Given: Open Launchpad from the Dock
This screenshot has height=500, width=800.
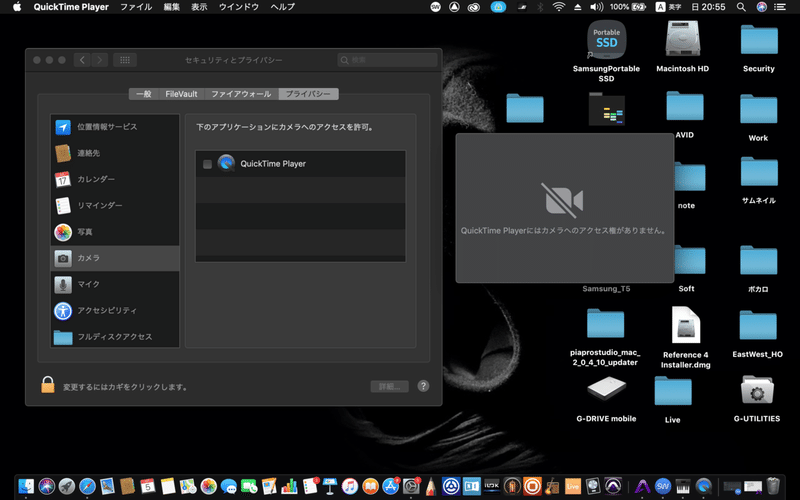Looking at the screenshot, I should pos(67,486).
